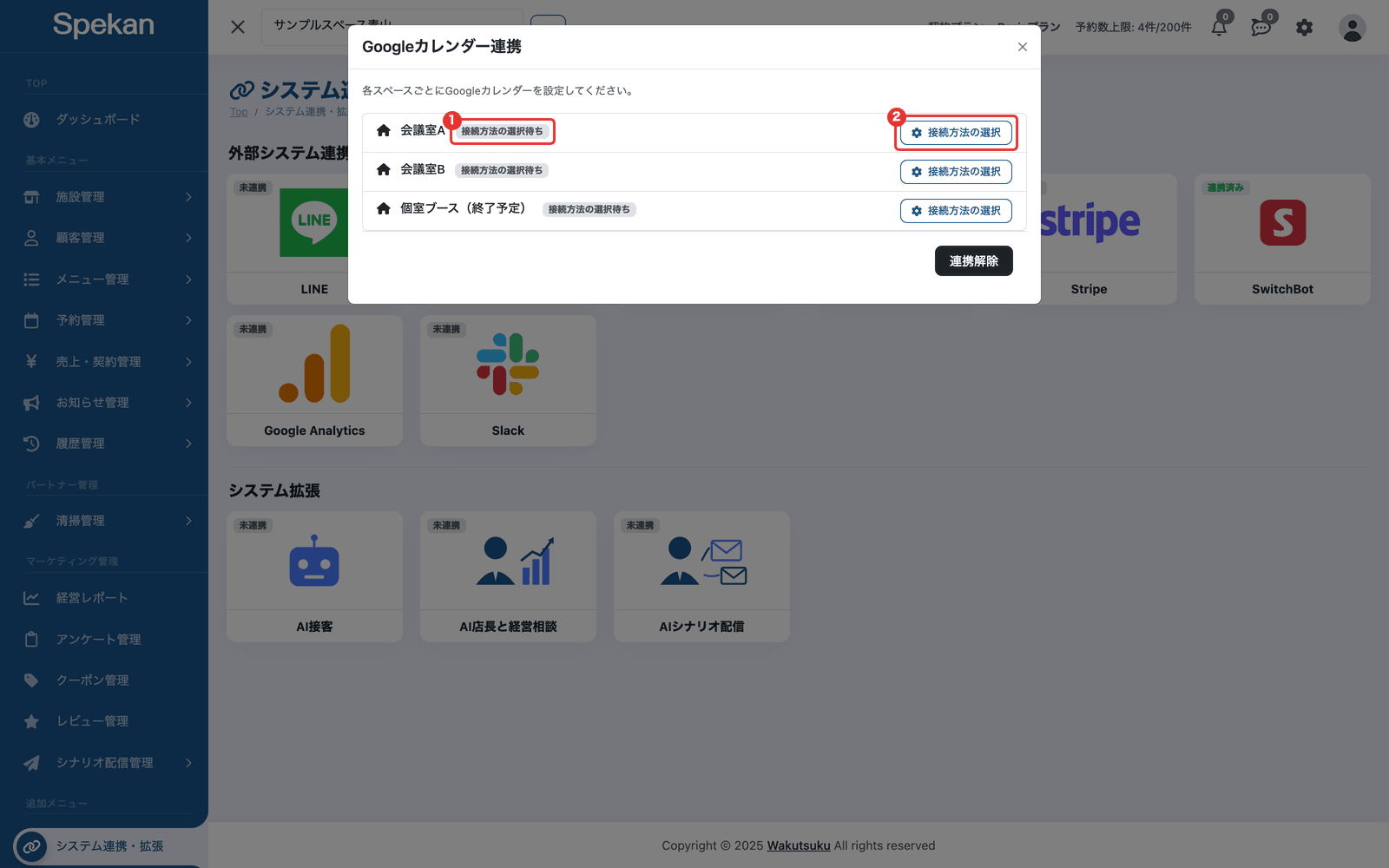Click Top breadcrumb link
The width and height of the screenshot is (1389, 868).
(239, 112)
